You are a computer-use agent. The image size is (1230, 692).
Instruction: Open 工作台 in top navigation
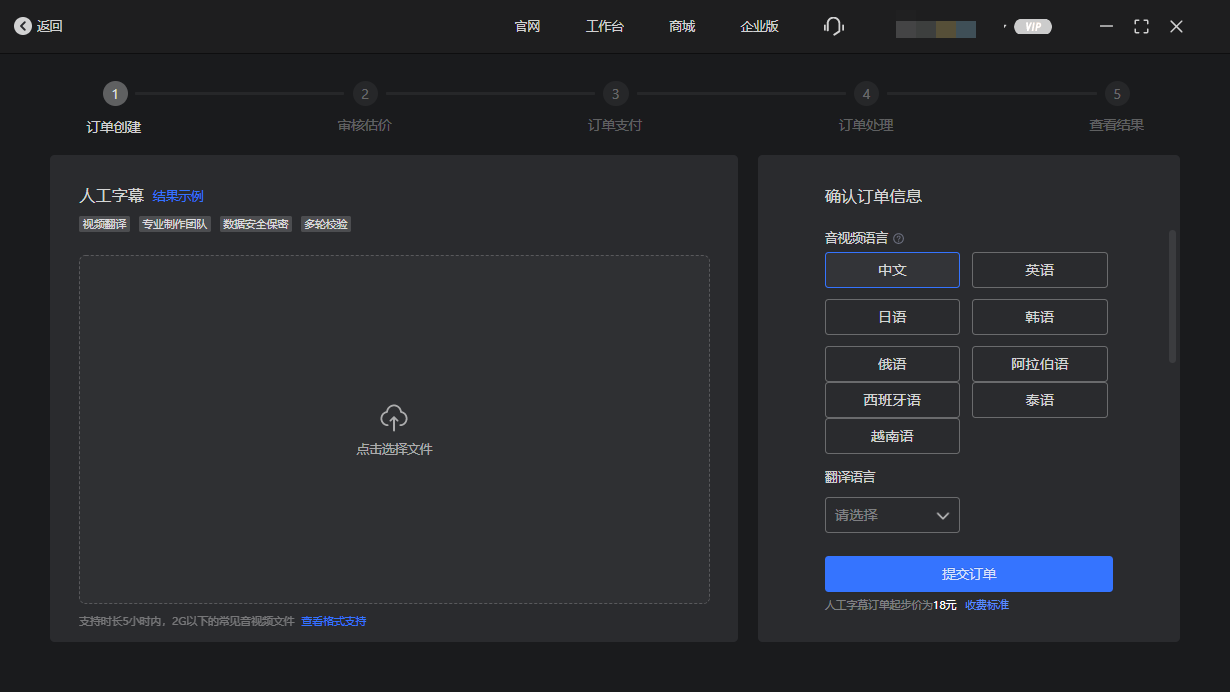click(604, 27)
